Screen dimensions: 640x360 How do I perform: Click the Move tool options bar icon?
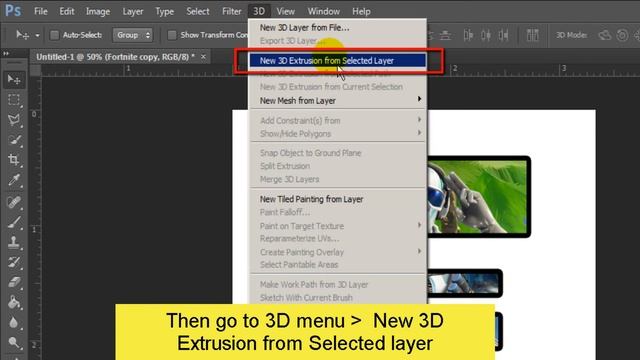click(x=22, y=35)
